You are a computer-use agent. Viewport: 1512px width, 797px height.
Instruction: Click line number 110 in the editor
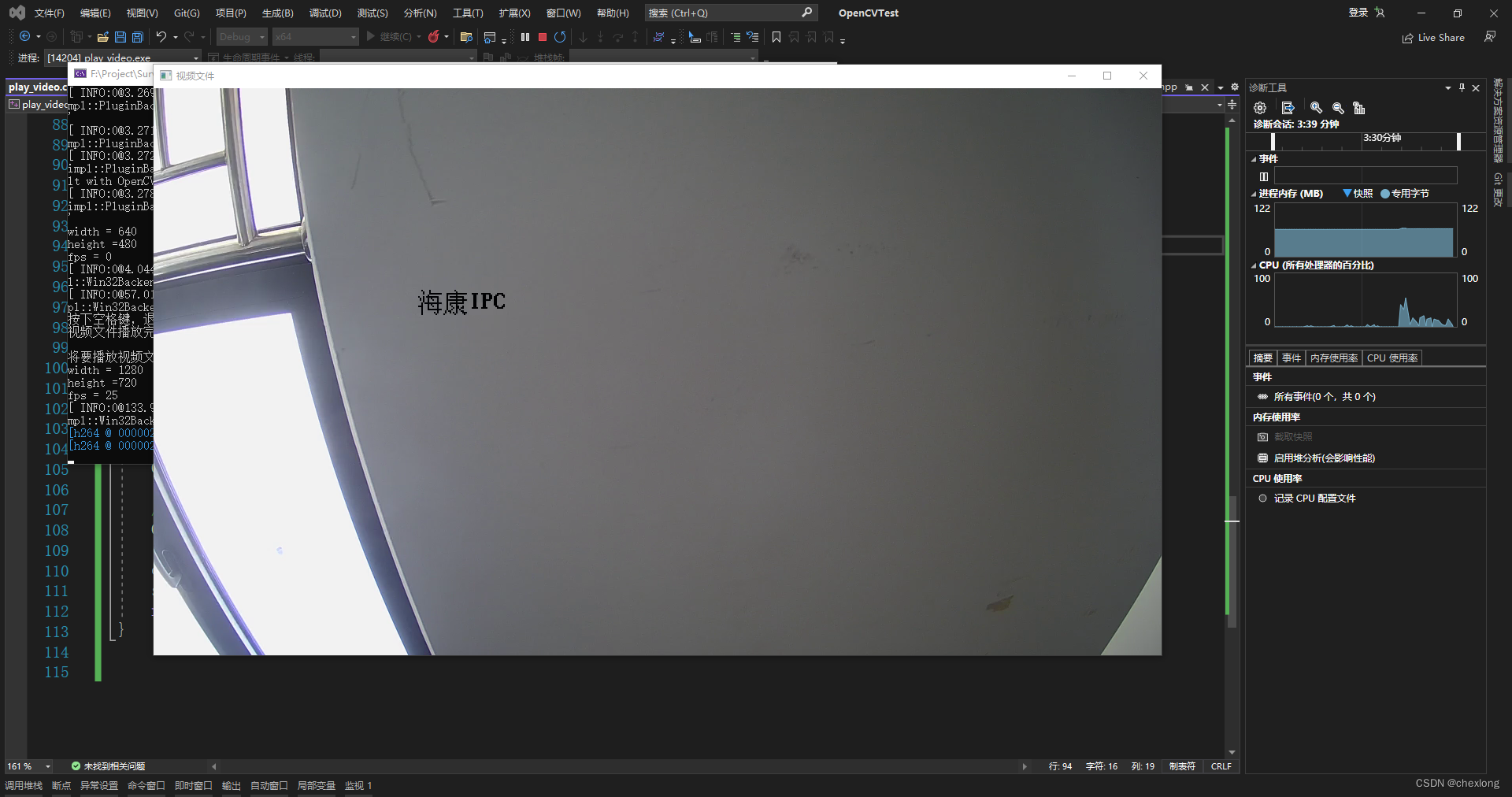click(57, 571)
